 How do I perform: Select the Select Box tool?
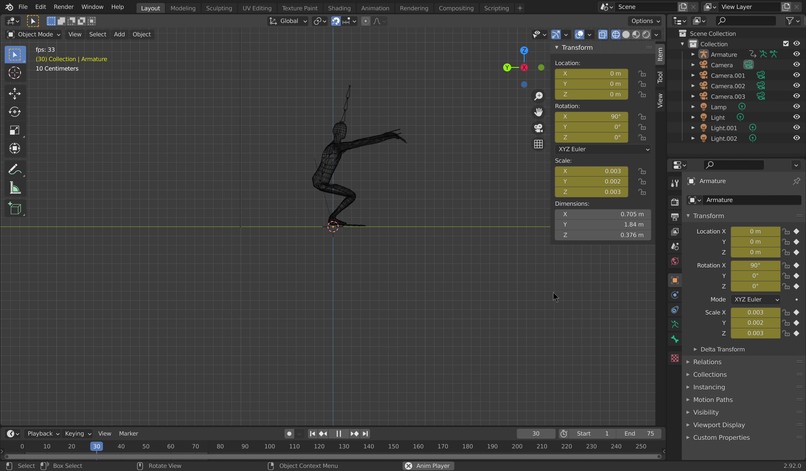coord(15,55)
